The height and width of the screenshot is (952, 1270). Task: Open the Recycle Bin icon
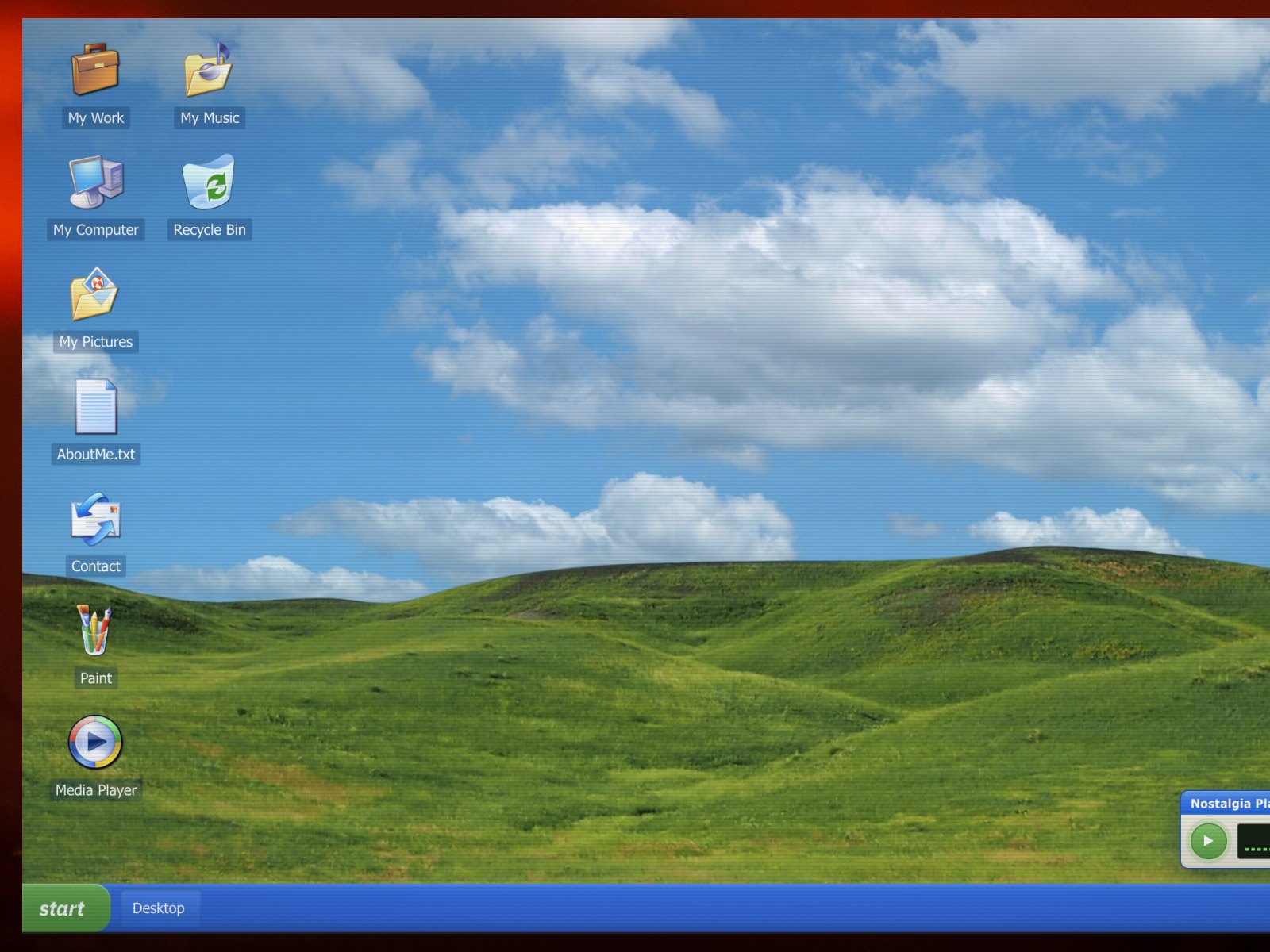pyautogui.click(x=209, y=182)
